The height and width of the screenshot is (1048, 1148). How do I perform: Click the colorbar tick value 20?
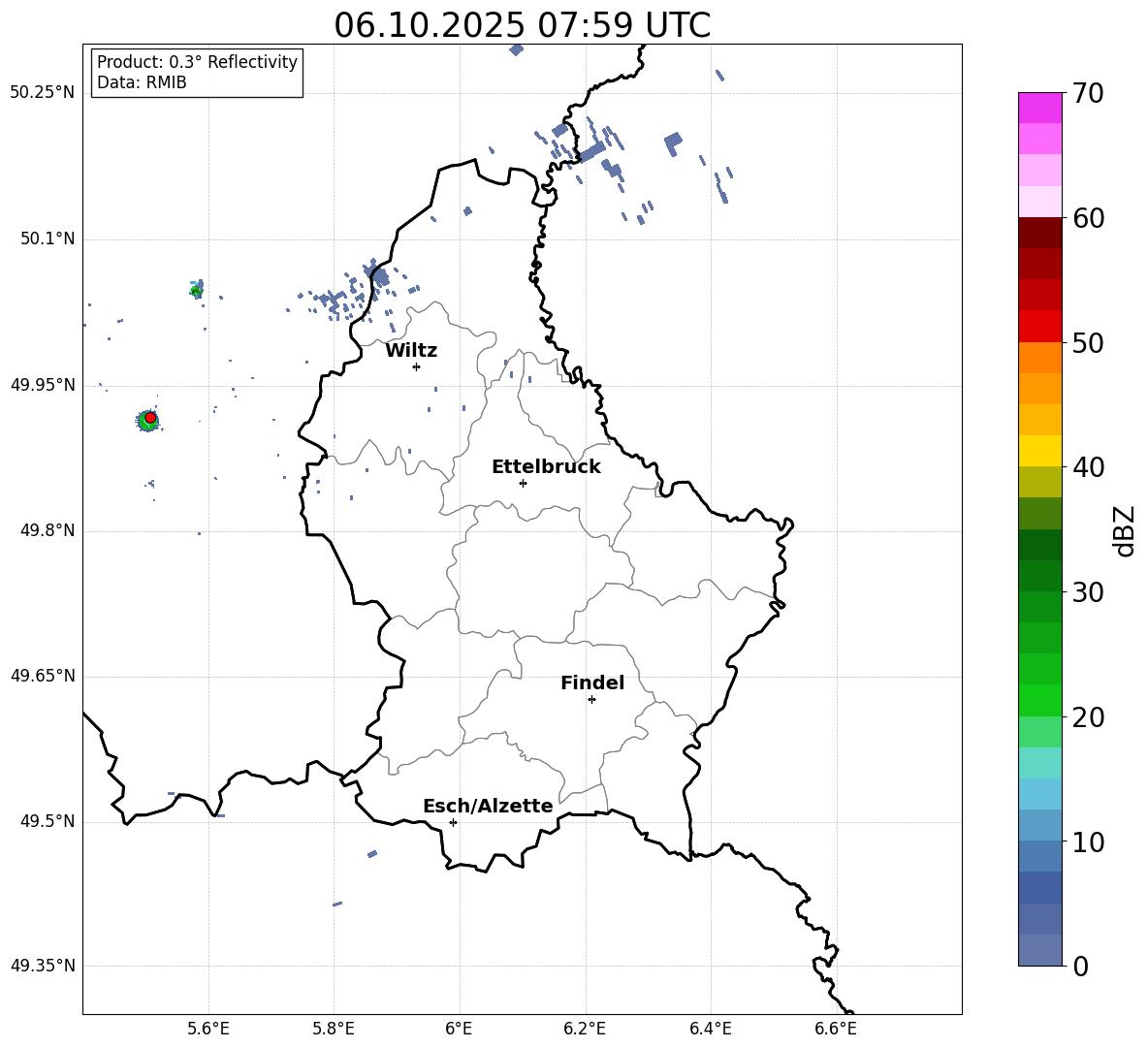point(1088,717)
